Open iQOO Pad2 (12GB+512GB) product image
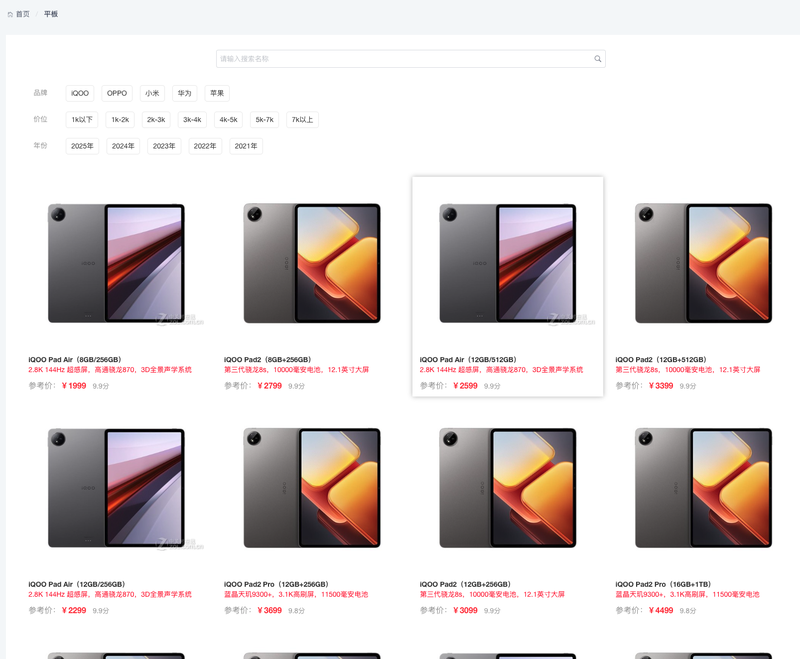 [704, 263]
